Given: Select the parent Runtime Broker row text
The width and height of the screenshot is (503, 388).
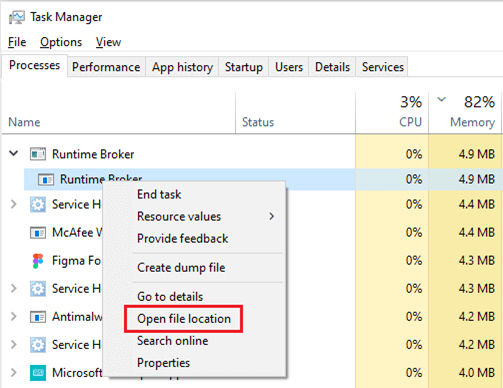Looking at the screenshot, I should coord(93,154).
